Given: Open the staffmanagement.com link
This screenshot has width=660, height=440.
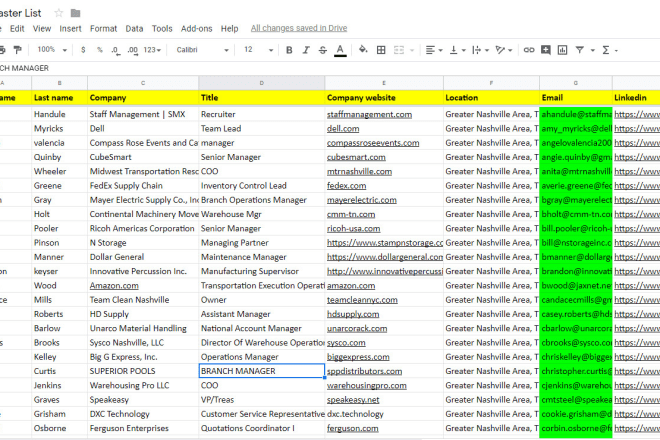Looking at the screenshot, I should (369, 115).
